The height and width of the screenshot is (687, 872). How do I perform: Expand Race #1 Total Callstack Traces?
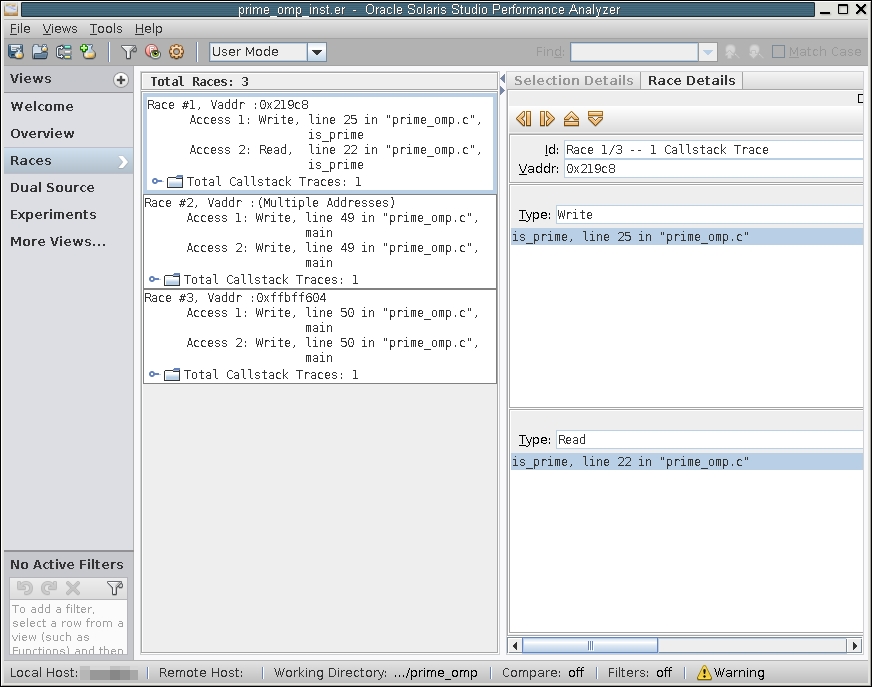(x=157, y=181)
